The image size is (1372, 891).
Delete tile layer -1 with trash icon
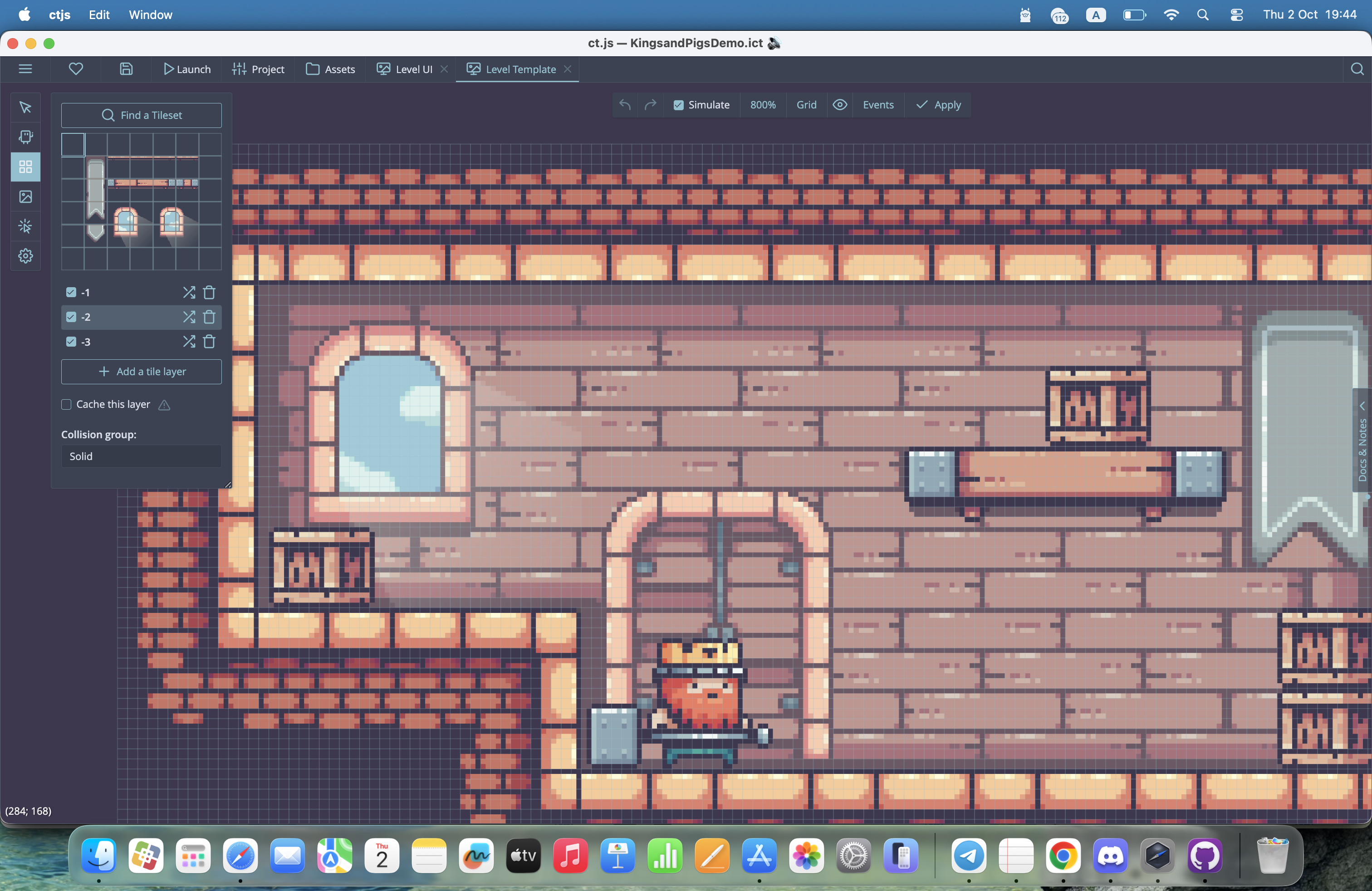point(209,293)
